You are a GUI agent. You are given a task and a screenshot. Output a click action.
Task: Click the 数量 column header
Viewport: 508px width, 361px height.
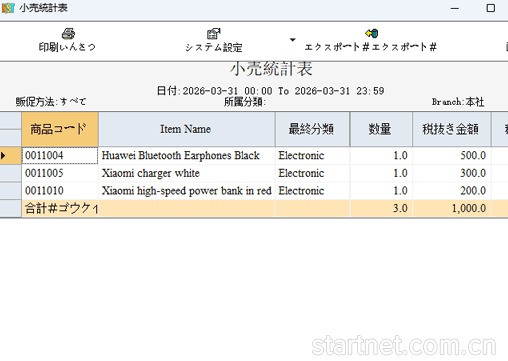[381, 129]
